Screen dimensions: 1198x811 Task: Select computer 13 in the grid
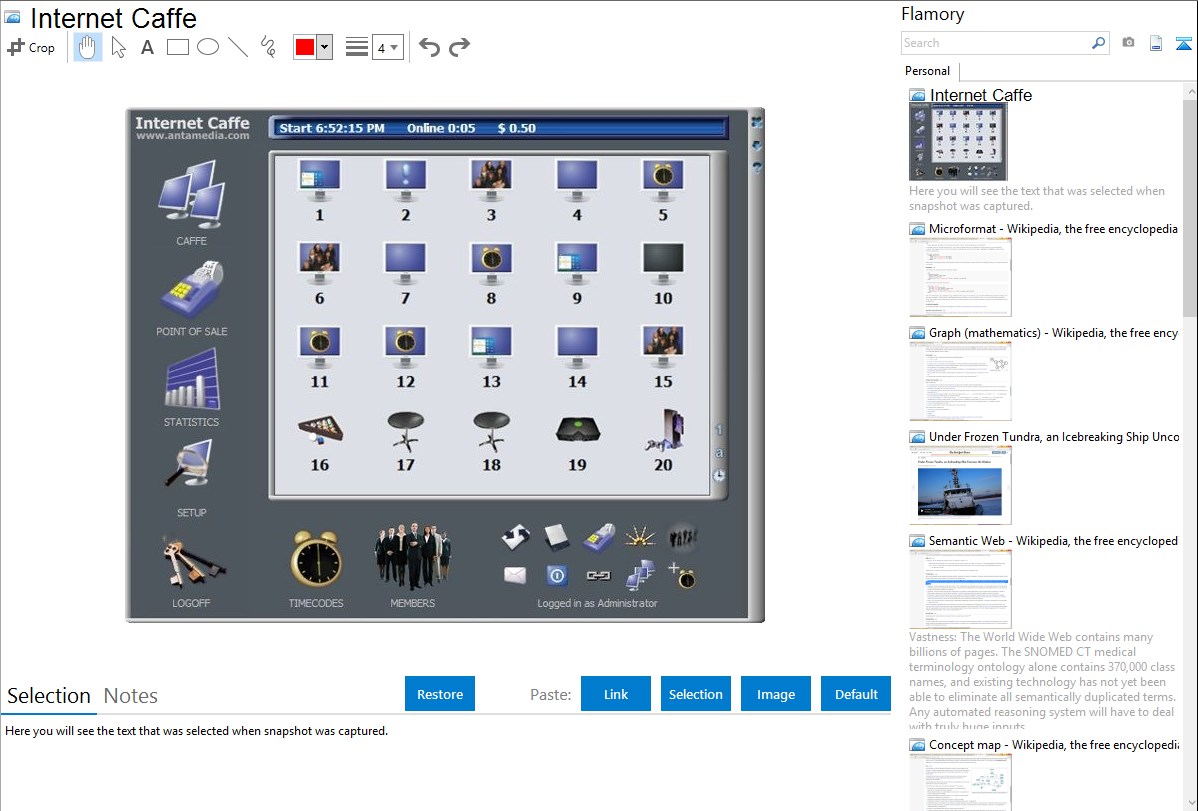[491, 358]
